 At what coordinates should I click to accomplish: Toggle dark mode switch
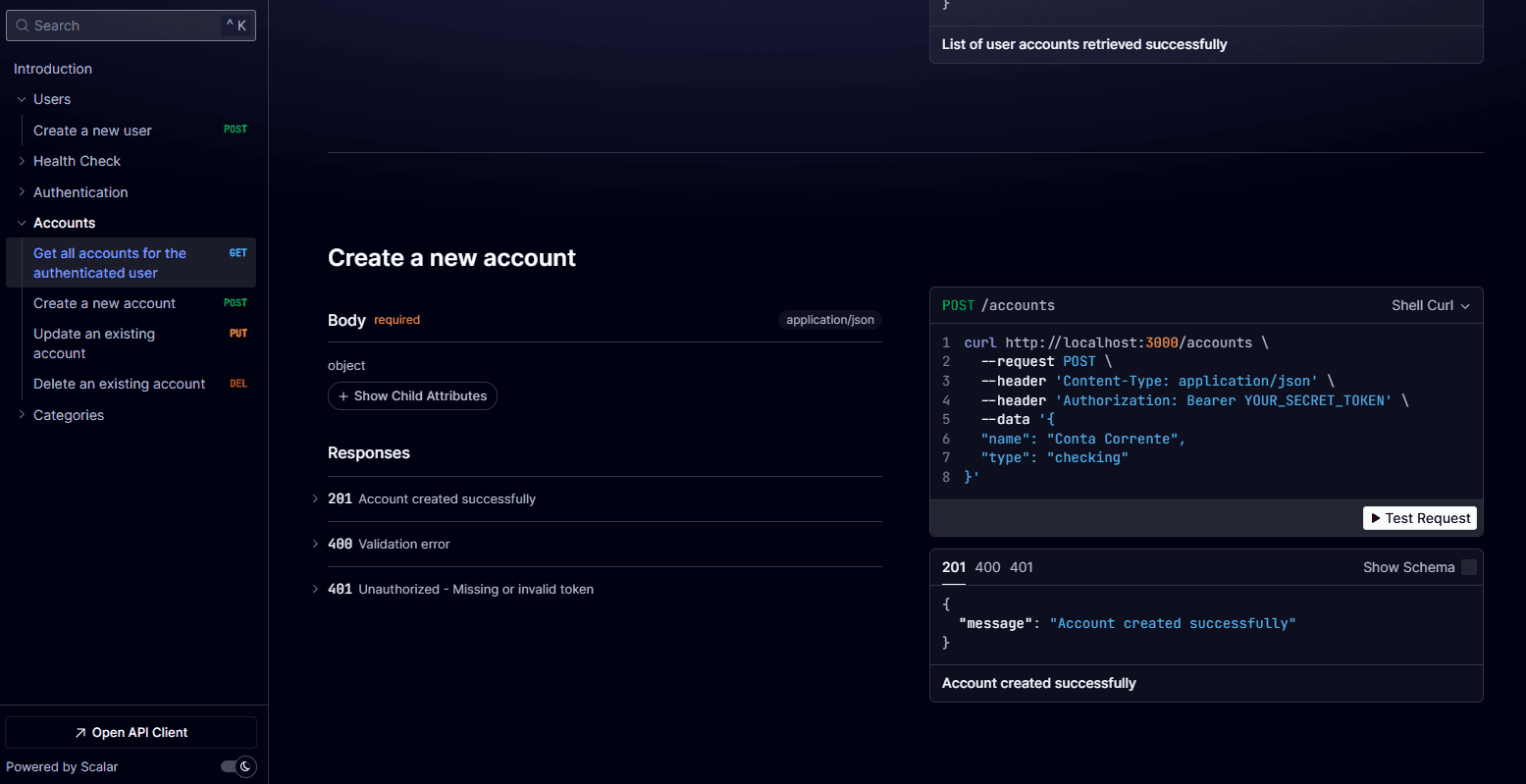pos(237,766)
